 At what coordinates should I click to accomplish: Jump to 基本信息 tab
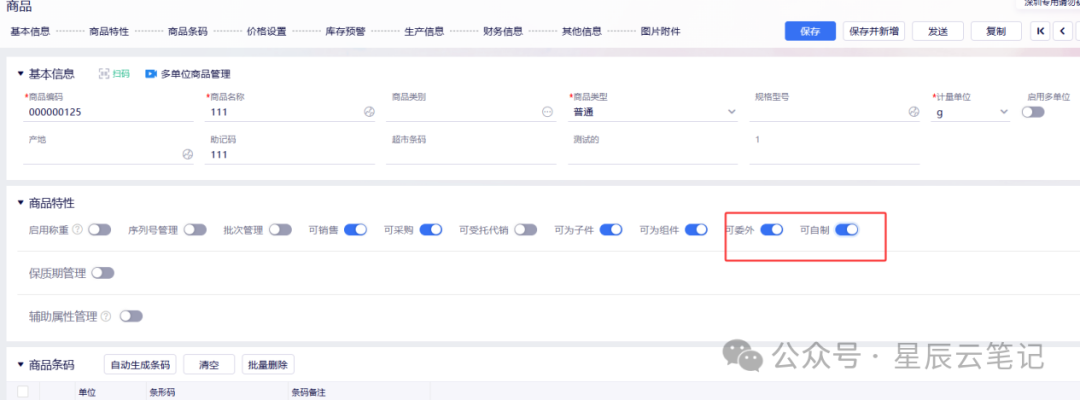pos(30,31)
